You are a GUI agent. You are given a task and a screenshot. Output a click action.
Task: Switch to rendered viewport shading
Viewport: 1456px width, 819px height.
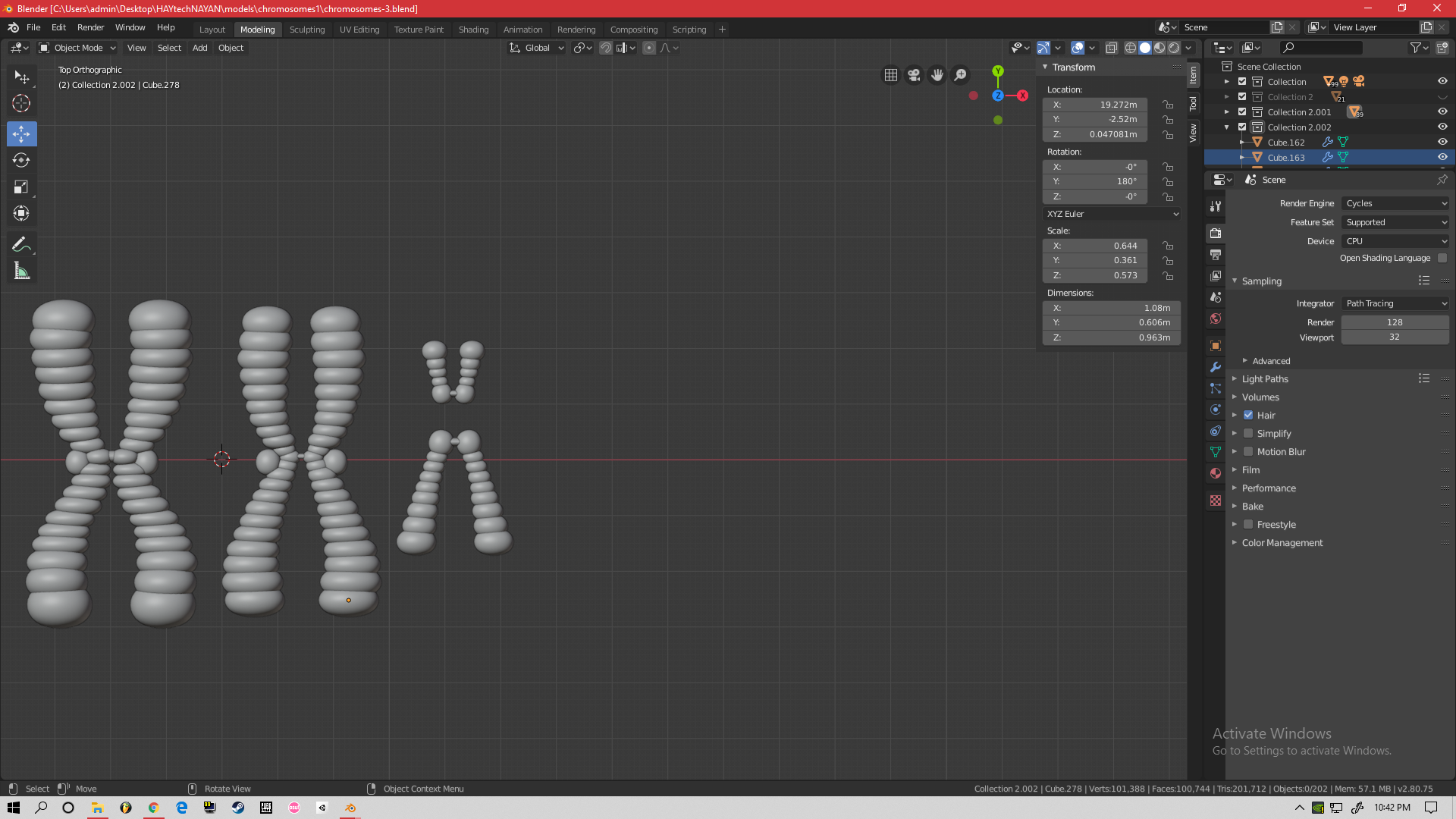coord(1174,48)
